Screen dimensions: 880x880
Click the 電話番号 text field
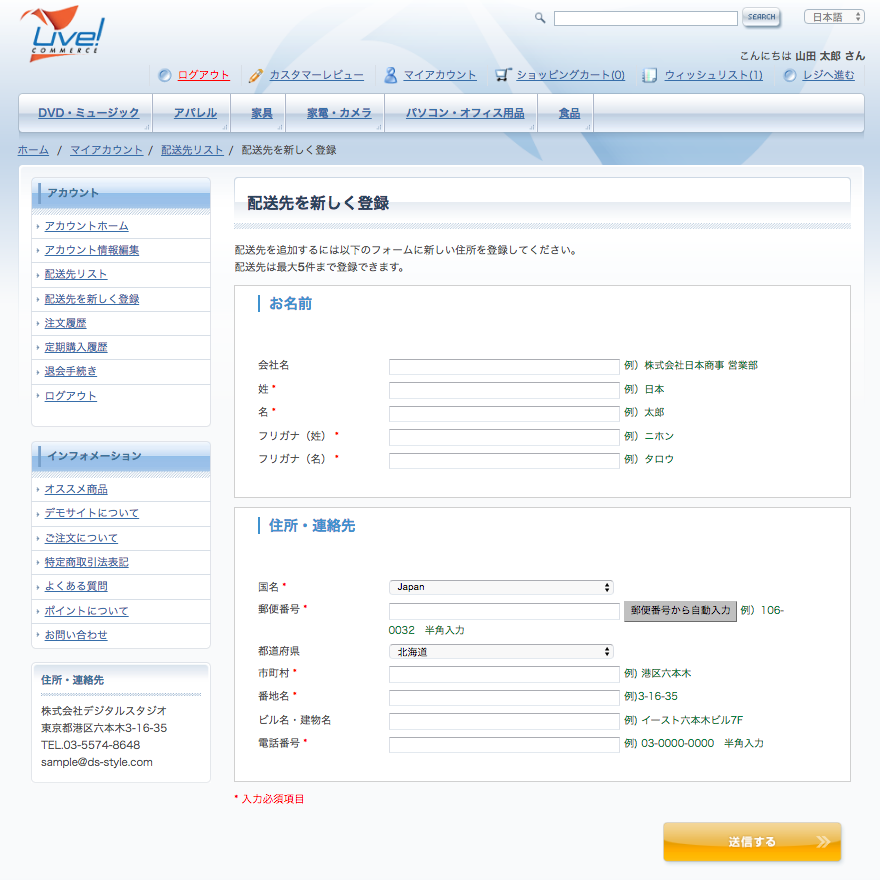(504, 744)
